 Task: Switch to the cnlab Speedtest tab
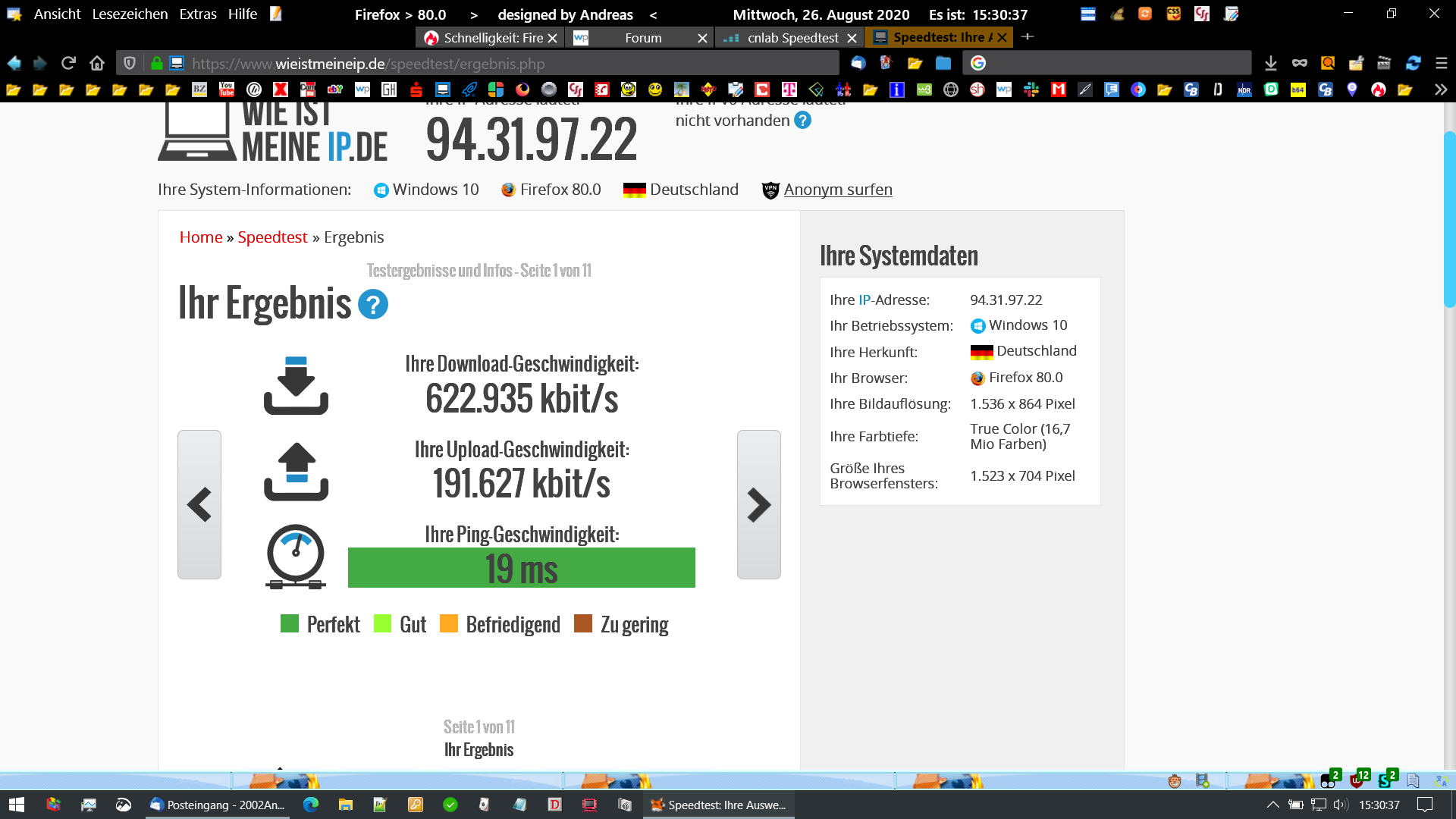789,37
